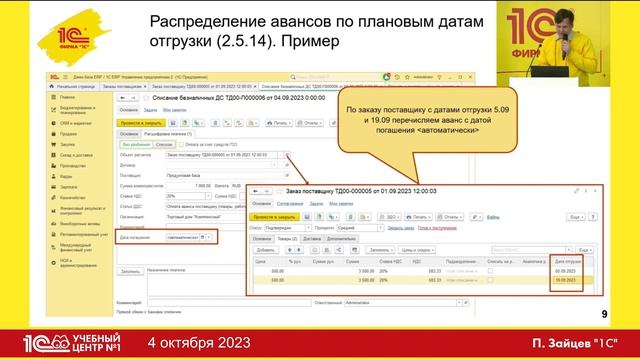Screen dimensions: 640x360
Task: Open the Объект расчетов field's open-form icon
Action: point(287,155)
